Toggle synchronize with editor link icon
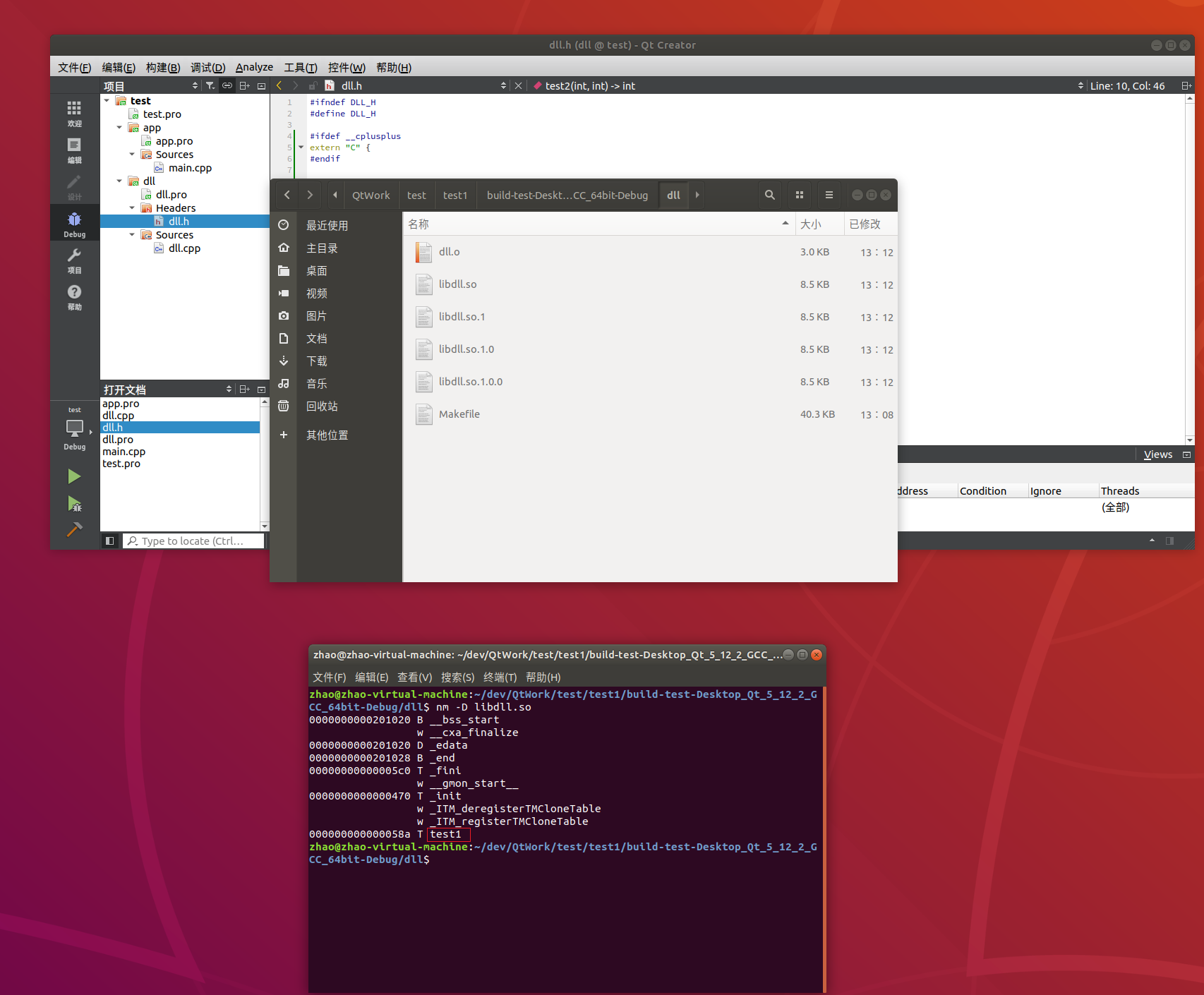Viewport: 1204px width, 995px height. pos(227,85)
